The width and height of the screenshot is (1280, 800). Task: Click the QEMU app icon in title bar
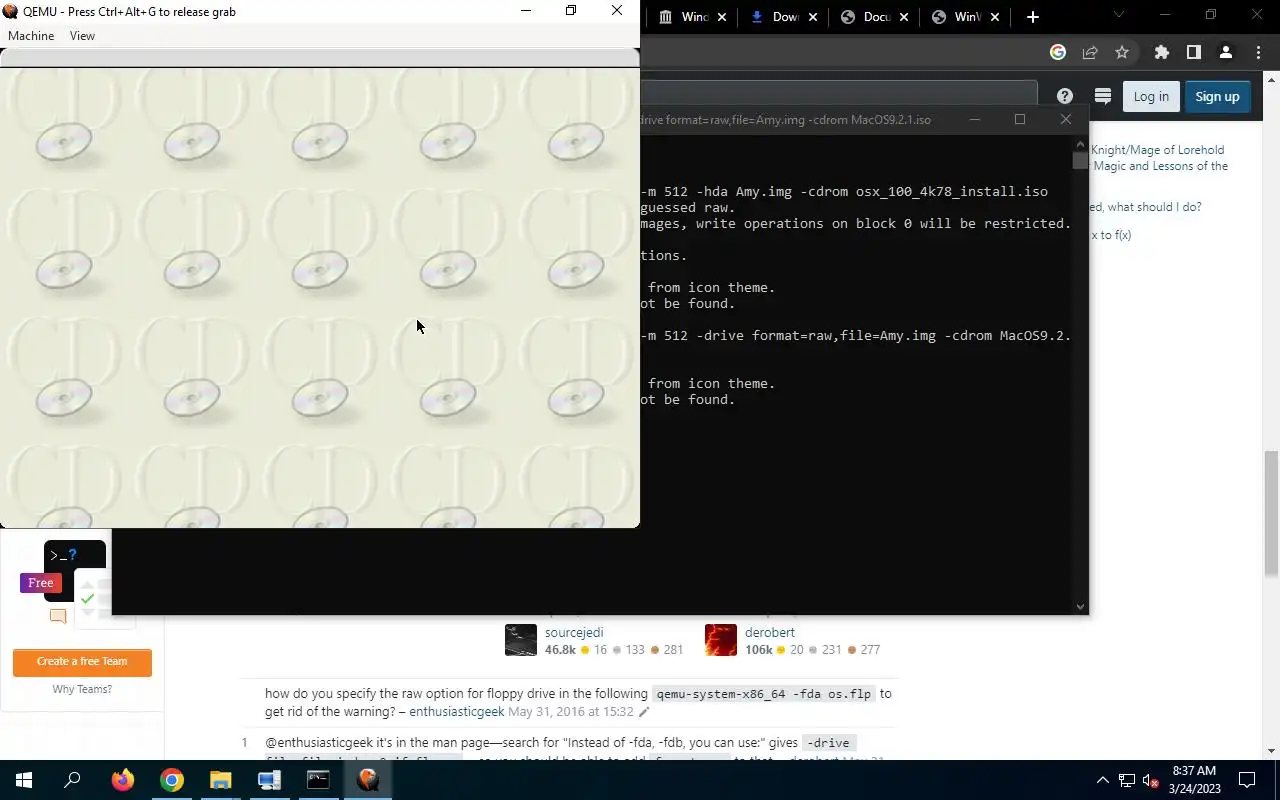click(x=11, y=11)
